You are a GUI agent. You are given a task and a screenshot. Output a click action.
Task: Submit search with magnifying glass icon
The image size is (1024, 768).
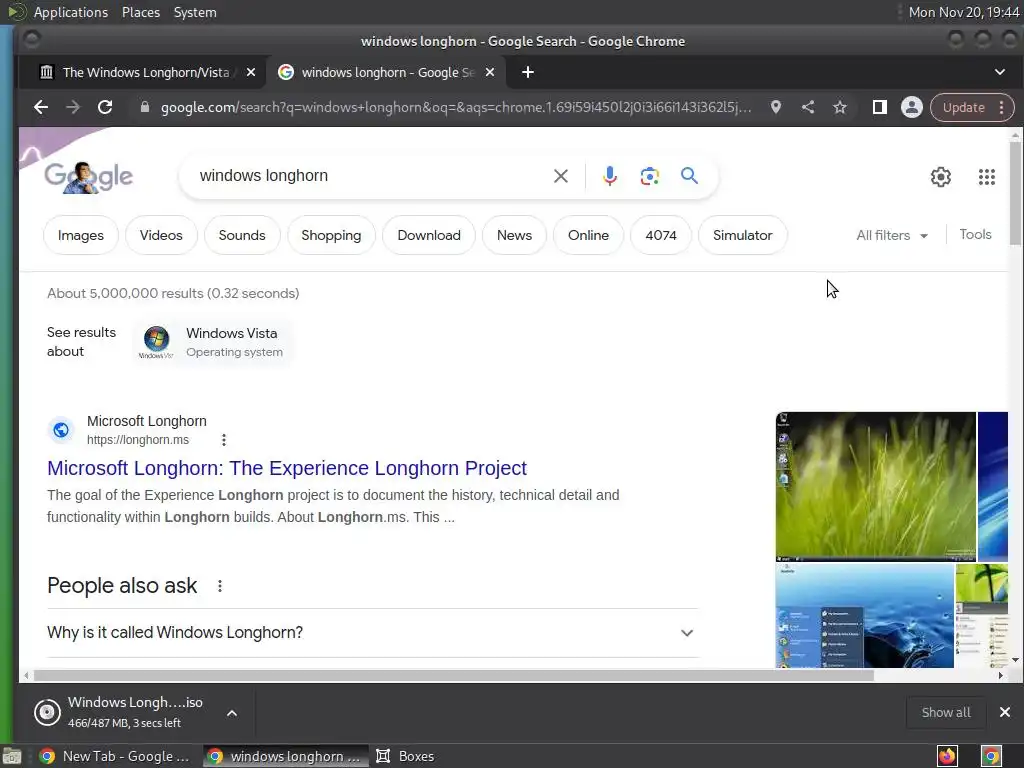(x=689, y=176)
